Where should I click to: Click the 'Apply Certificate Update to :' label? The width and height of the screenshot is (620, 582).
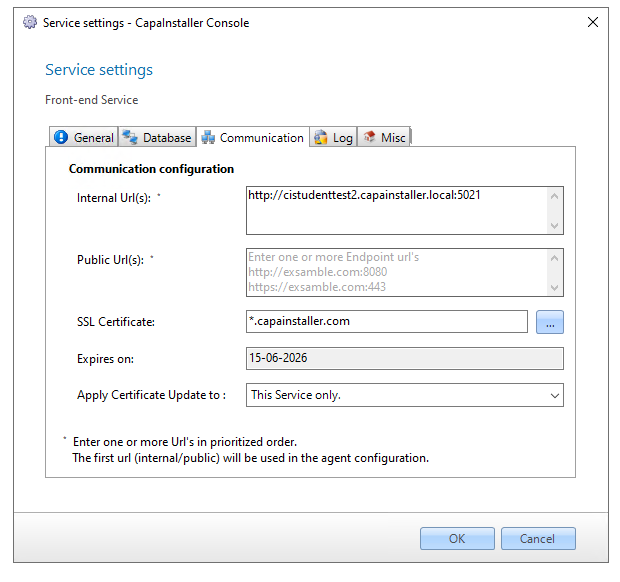click(x=151, y=395)
